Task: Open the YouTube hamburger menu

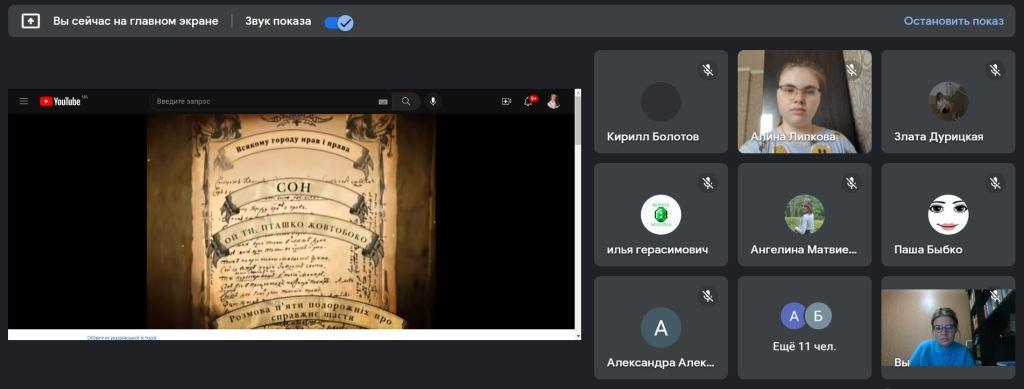Action: pos(24,101)
